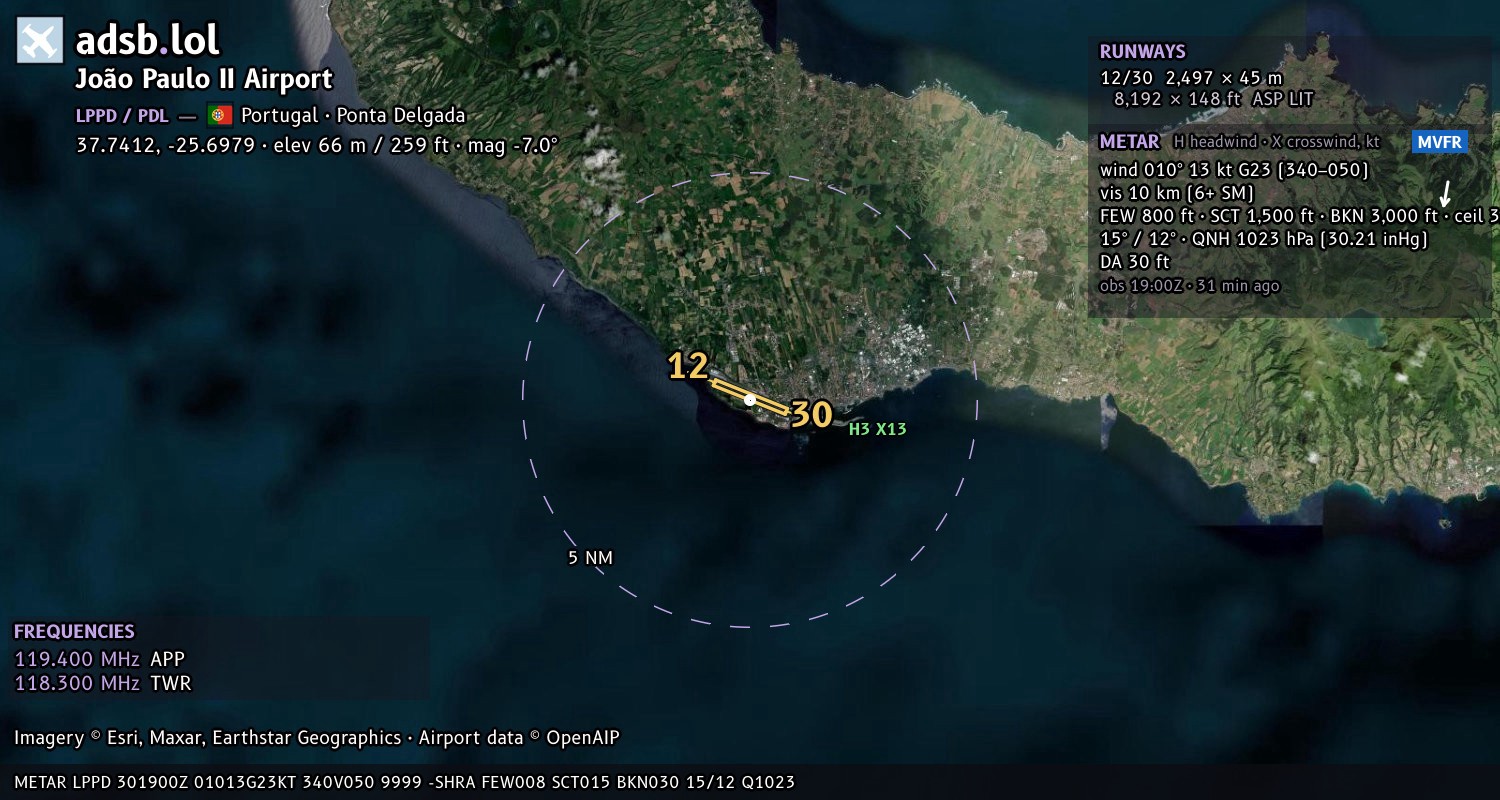Click the João Paulo II Airport name

click(204, 80)
